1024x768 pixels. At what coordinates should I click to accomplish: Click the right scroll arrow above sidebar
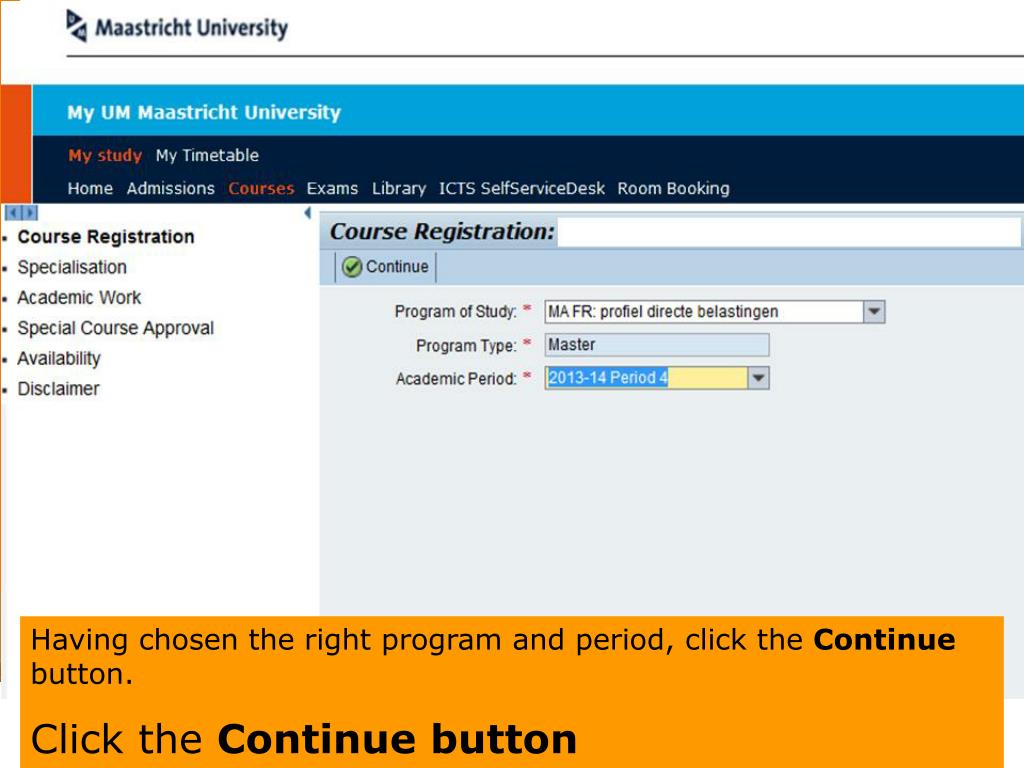(x=30, y=213)
